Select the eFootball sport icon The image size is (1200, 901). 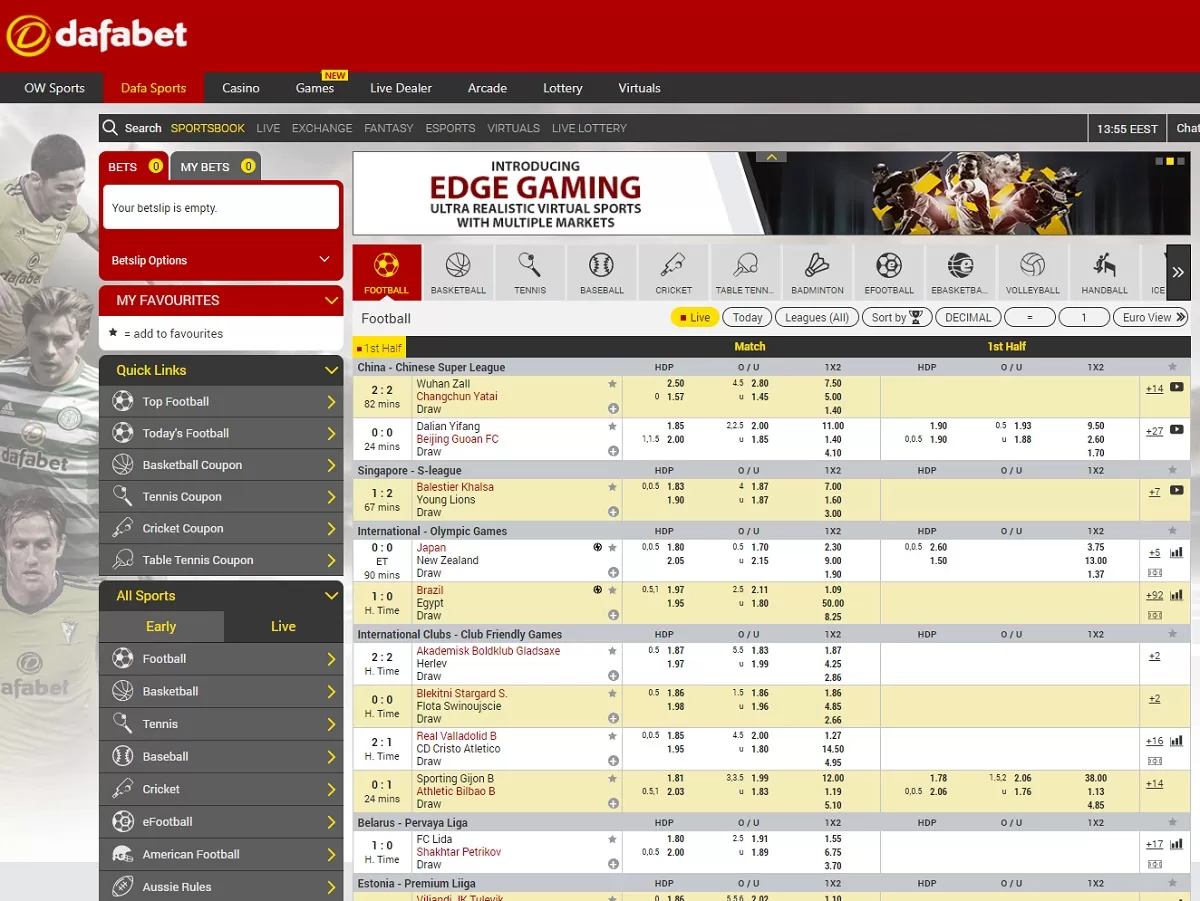tap(889, 272)
